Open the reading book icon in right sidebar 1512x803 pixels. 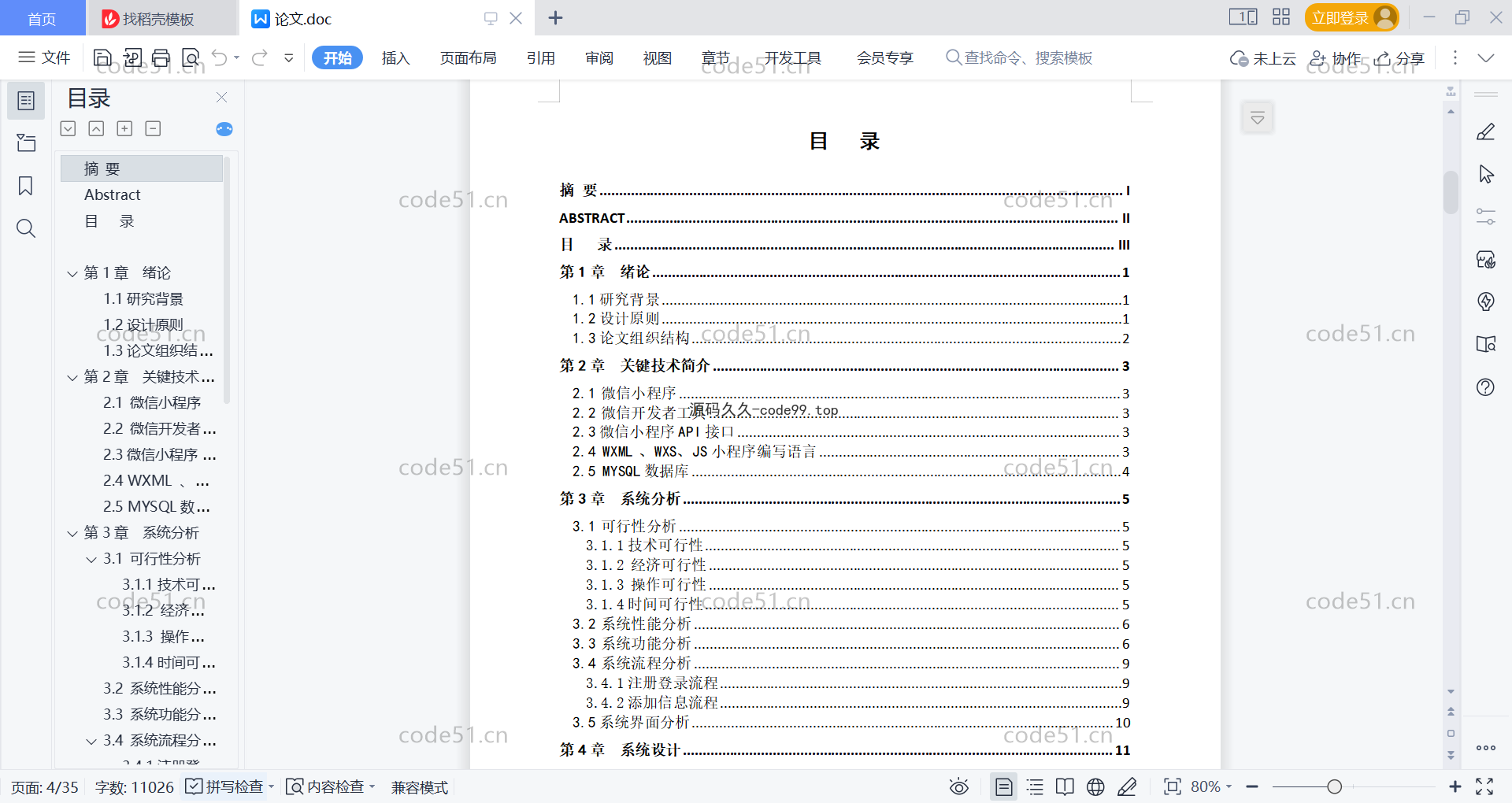coord(1486,344)
